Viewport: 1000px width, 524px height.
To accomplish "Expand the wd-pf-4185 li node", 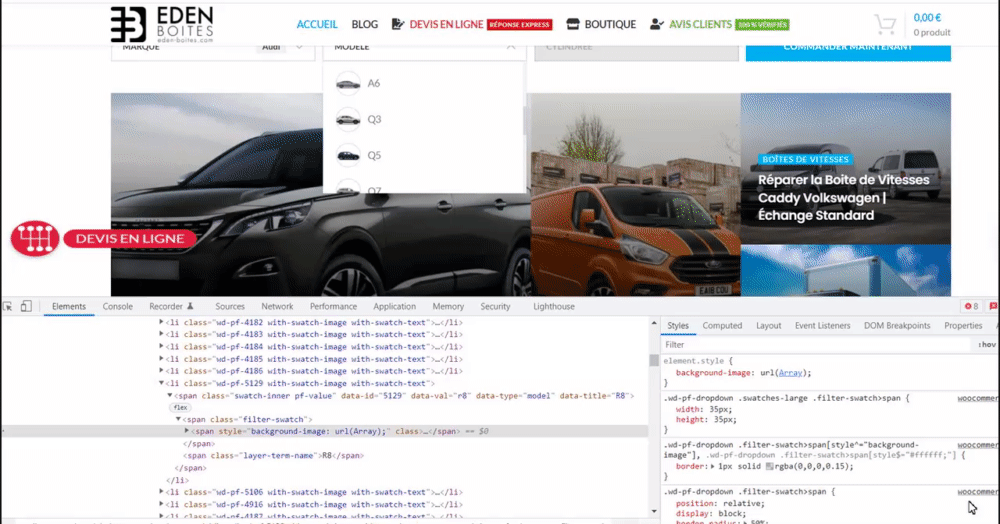I will [161, 359].
